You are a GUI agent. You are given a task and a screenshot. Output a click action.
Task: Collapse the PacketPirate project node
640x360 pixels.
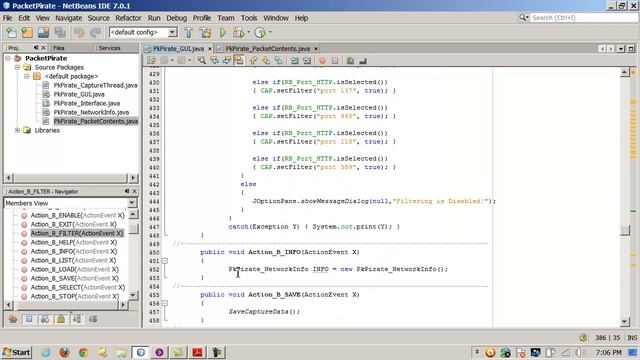(8, 58)
